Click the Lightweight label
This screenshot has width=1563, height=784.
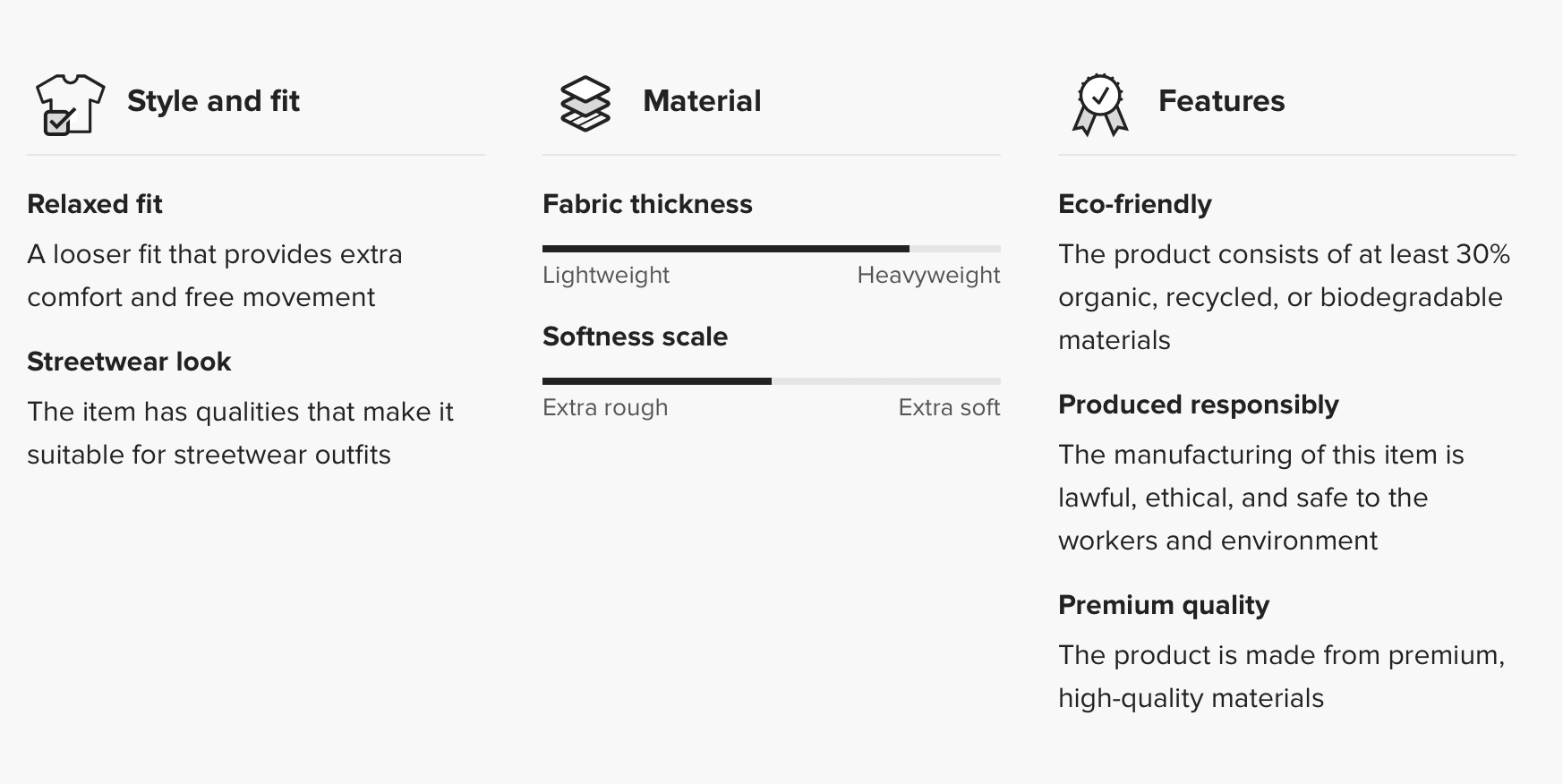tap(606, 276)
